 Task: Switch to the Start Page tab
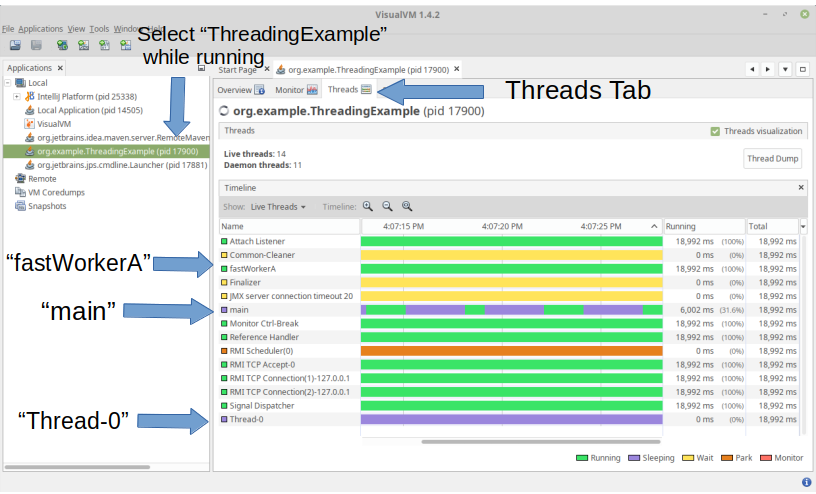(x=237, y=70)
